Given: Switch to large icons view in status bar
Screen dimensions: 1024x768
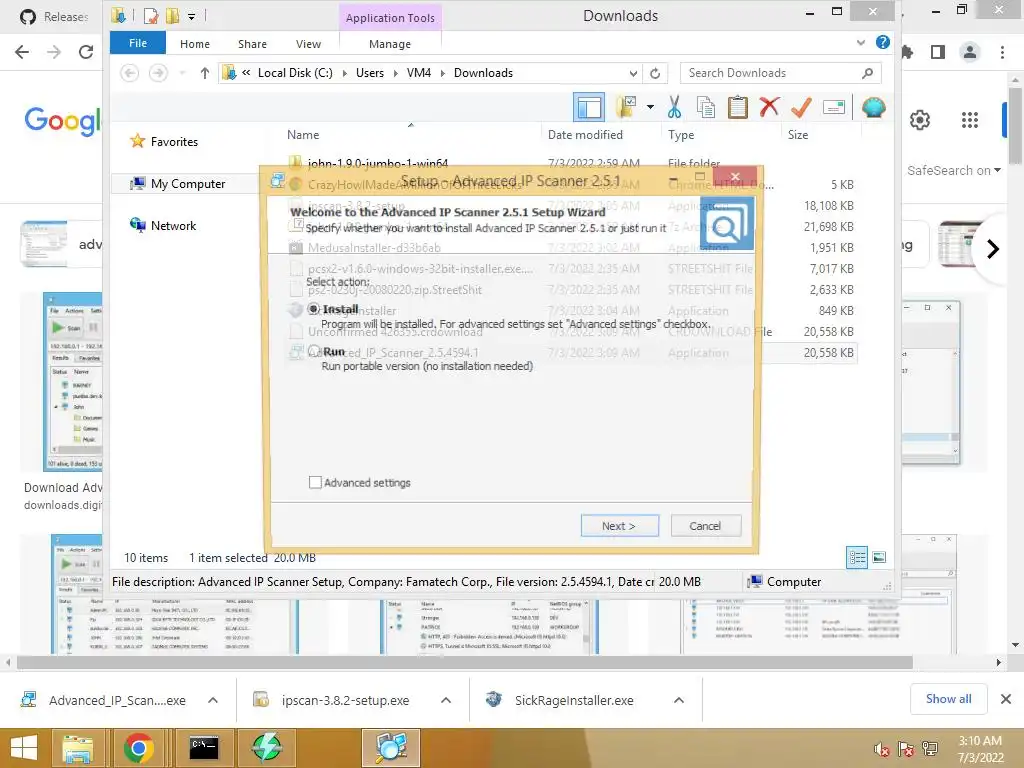Looking at the screenshot, I should [879, 557].
